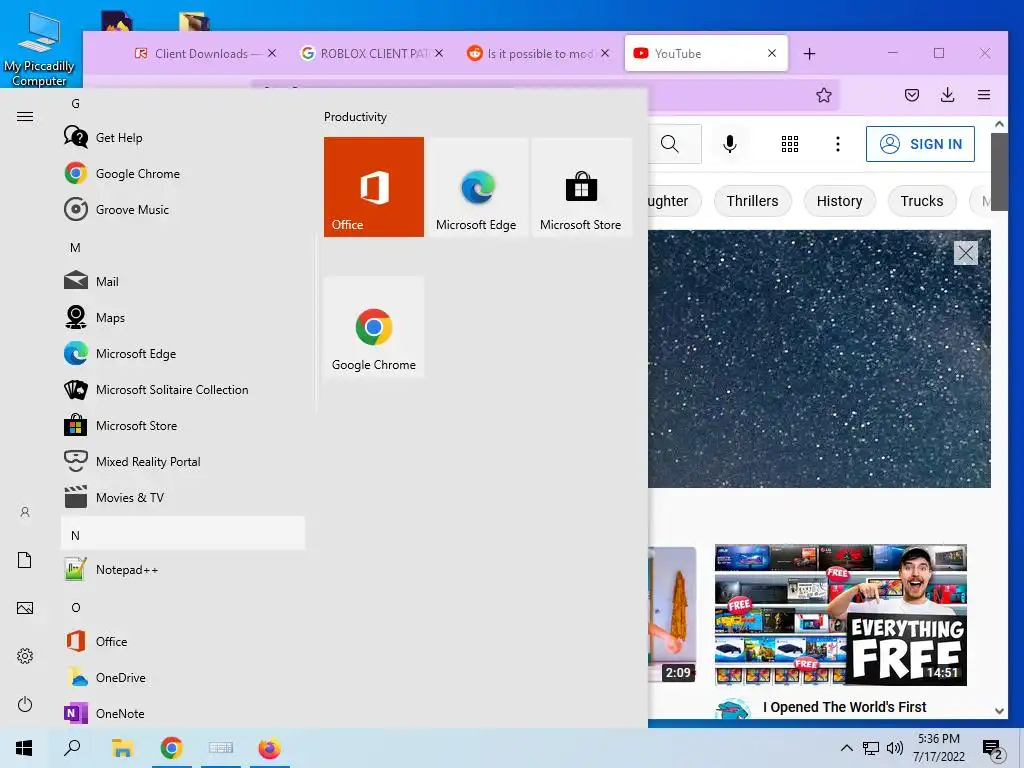Viewport: 1024px width, 768px height.
Task: Dismiss the starry banner with X
Action: tap(966, 253)
